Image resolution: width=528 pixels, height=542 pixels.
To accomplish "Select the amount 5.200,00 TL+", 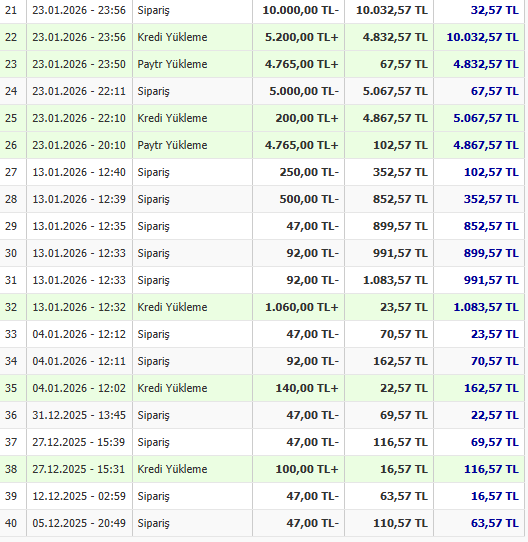I will (x=302, y=37).
